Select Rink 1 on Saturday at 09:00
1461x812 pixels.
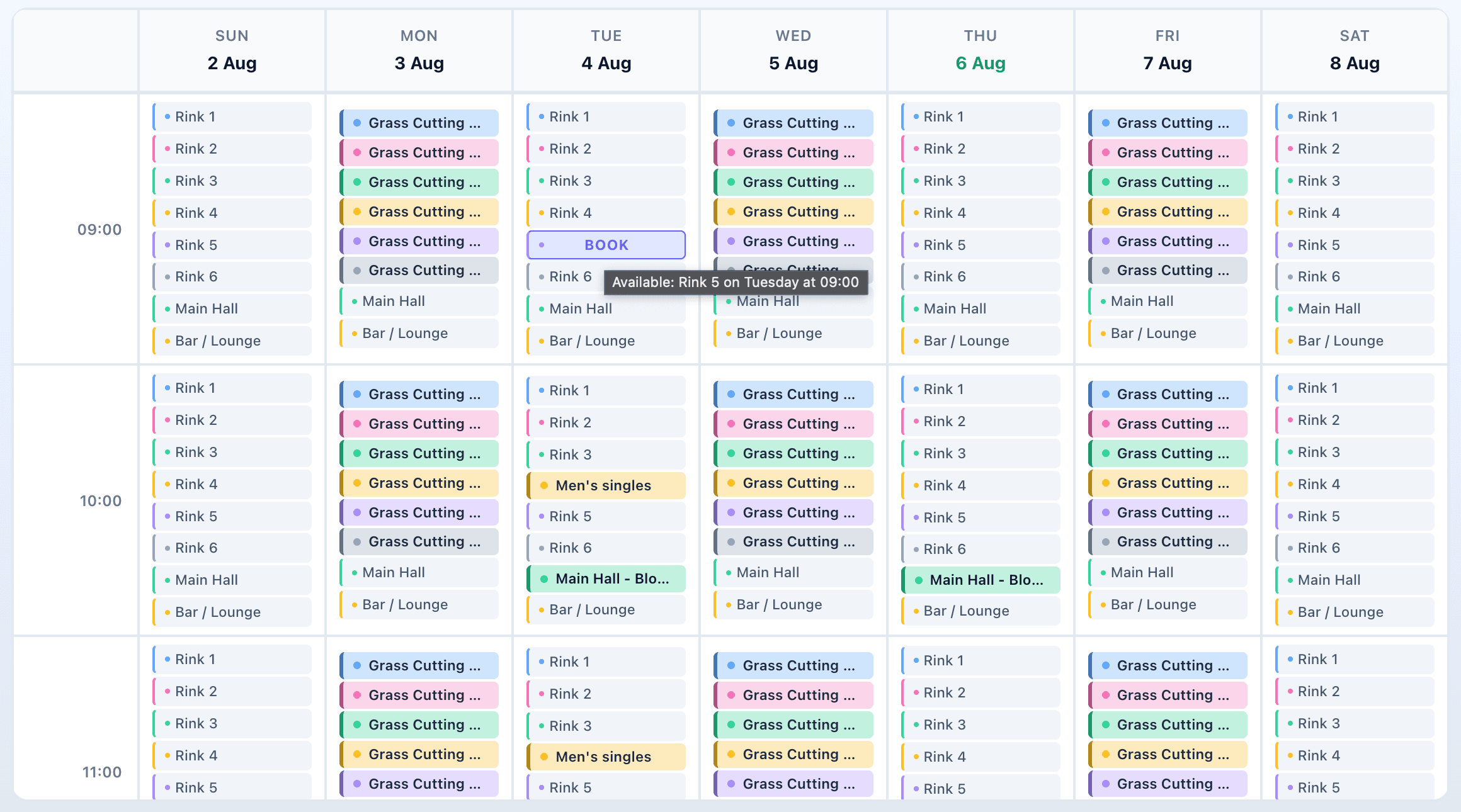(x=1355, y=116)
